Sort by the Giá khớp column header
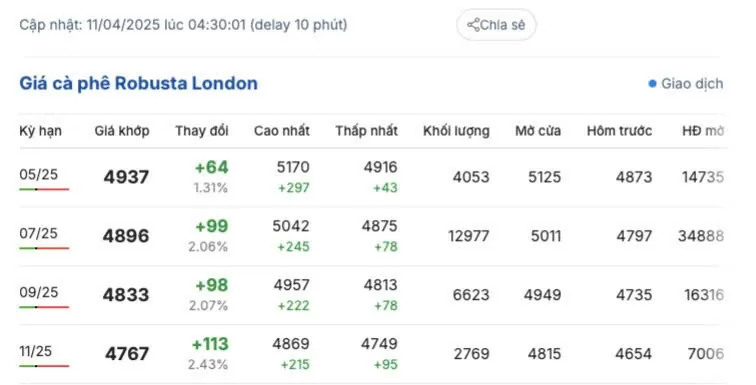Screen dimensions: 756x385 pyautogui.click(x=122, y=131)
